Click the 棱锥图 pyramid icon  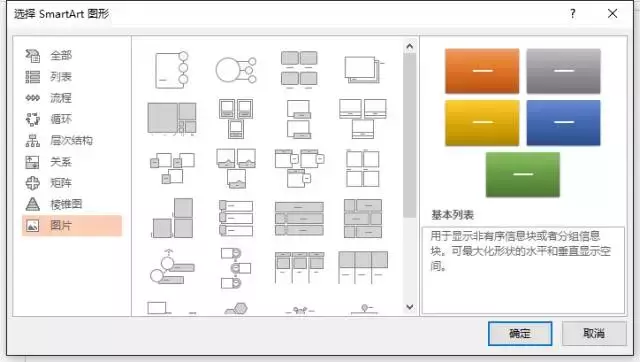(33, 204)
